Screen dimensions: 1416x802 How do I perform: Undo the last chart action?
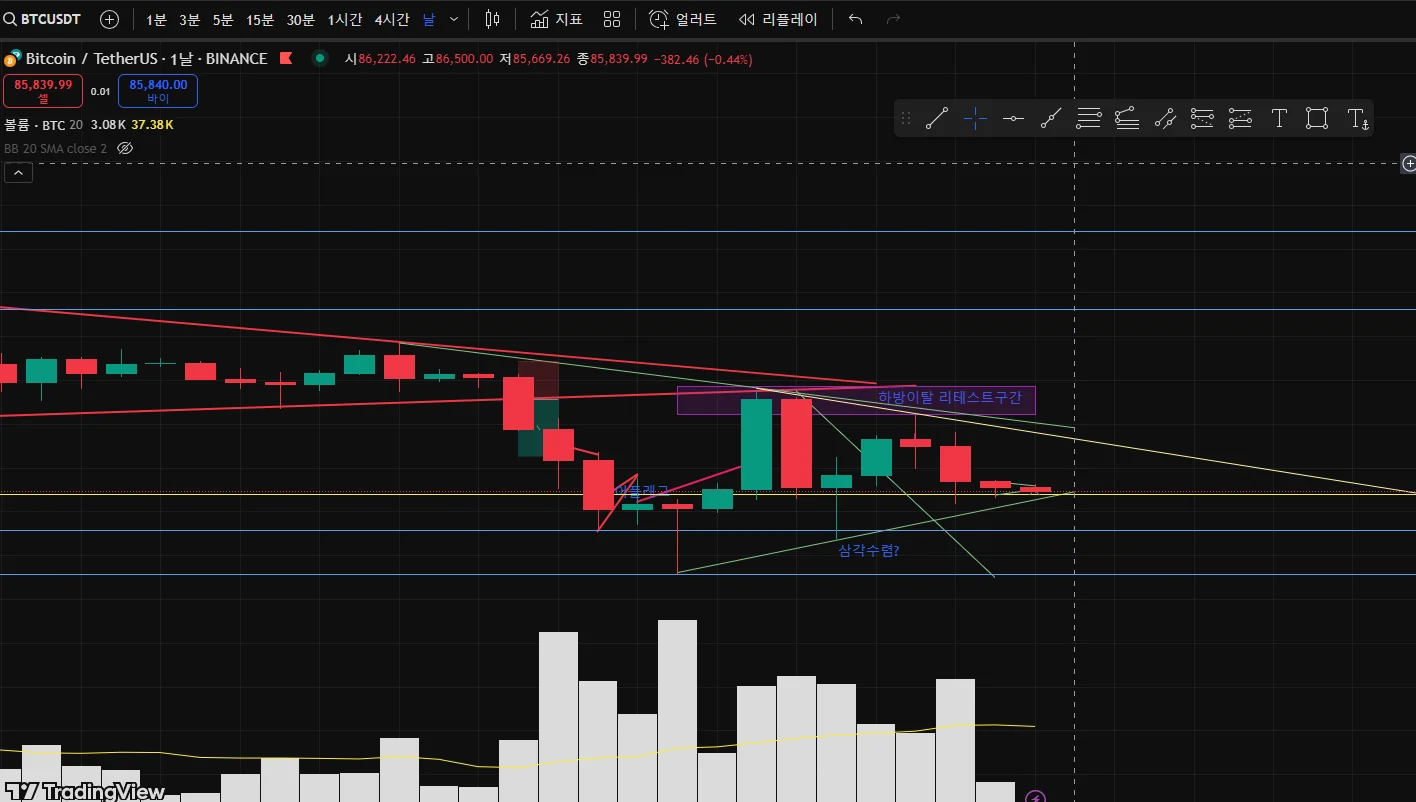point(855,19)
